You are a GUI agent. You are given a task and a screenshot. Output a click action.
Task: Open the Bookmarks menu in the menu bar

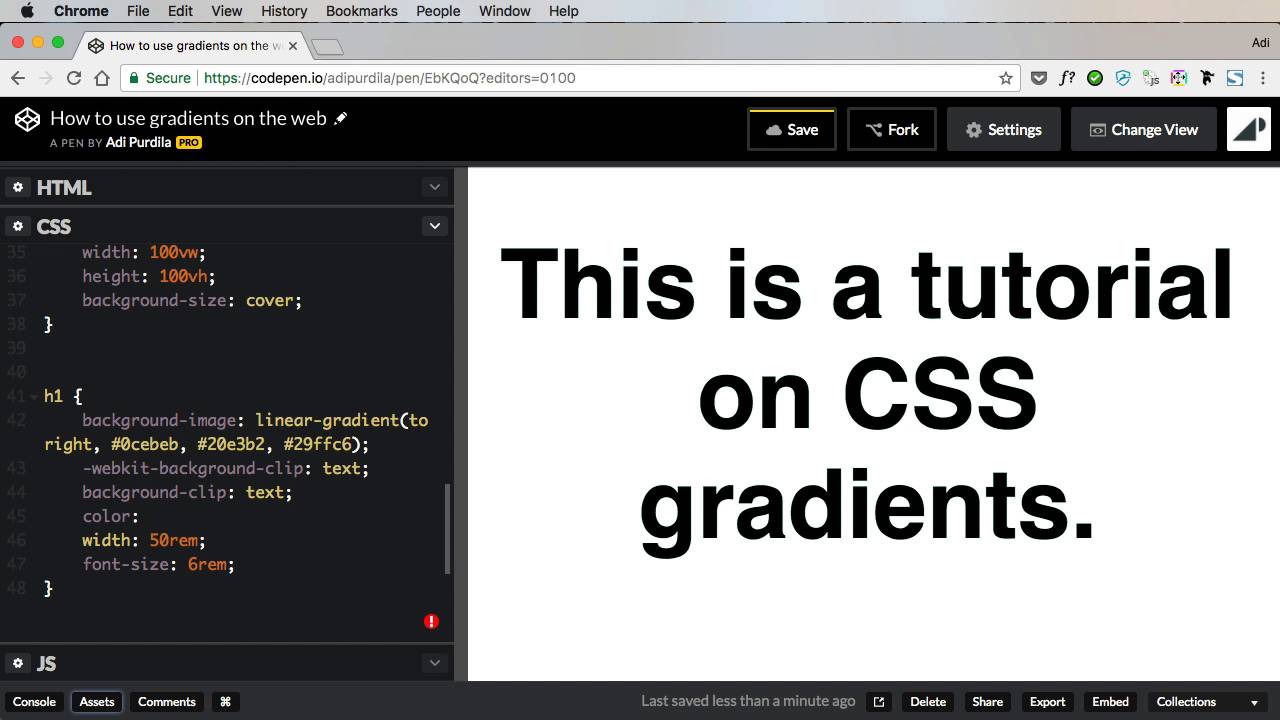[x=361, y=11]
